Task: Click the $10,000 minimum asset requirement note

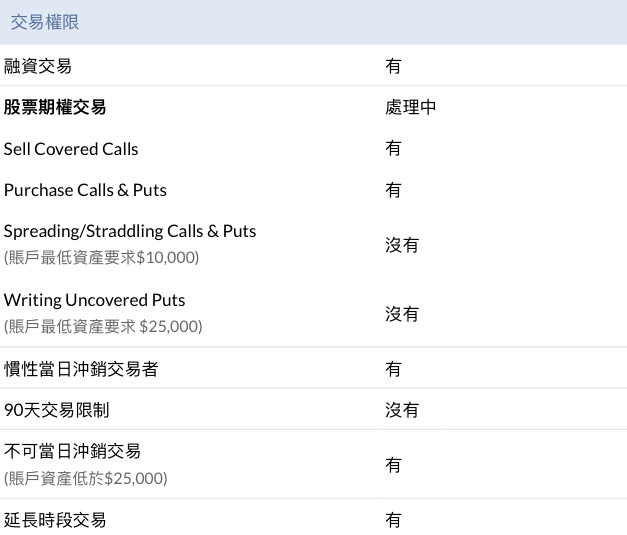Action: (102, 258)
